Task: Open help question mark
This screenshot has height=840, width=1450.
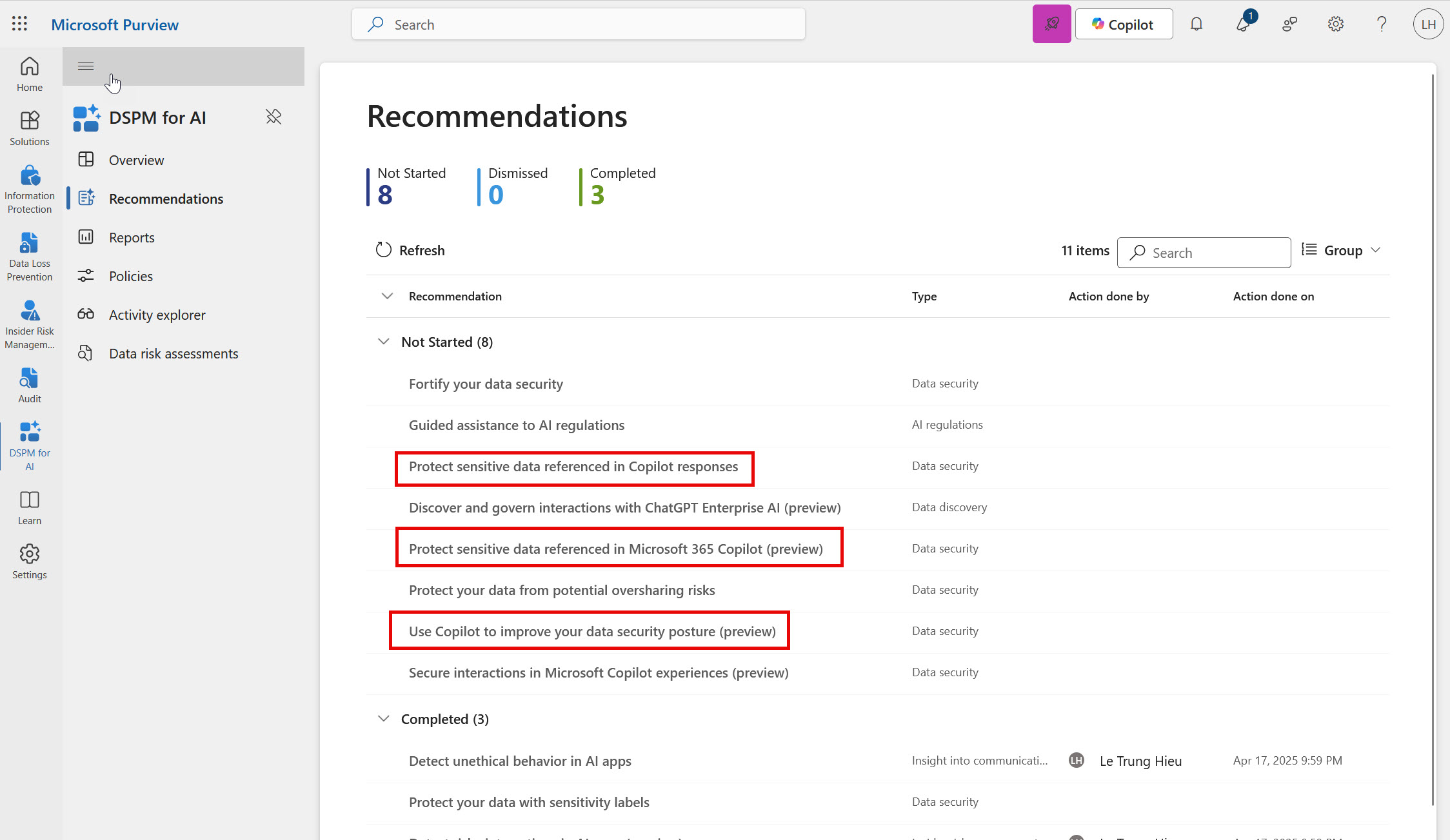Action: click(1382, 24)
